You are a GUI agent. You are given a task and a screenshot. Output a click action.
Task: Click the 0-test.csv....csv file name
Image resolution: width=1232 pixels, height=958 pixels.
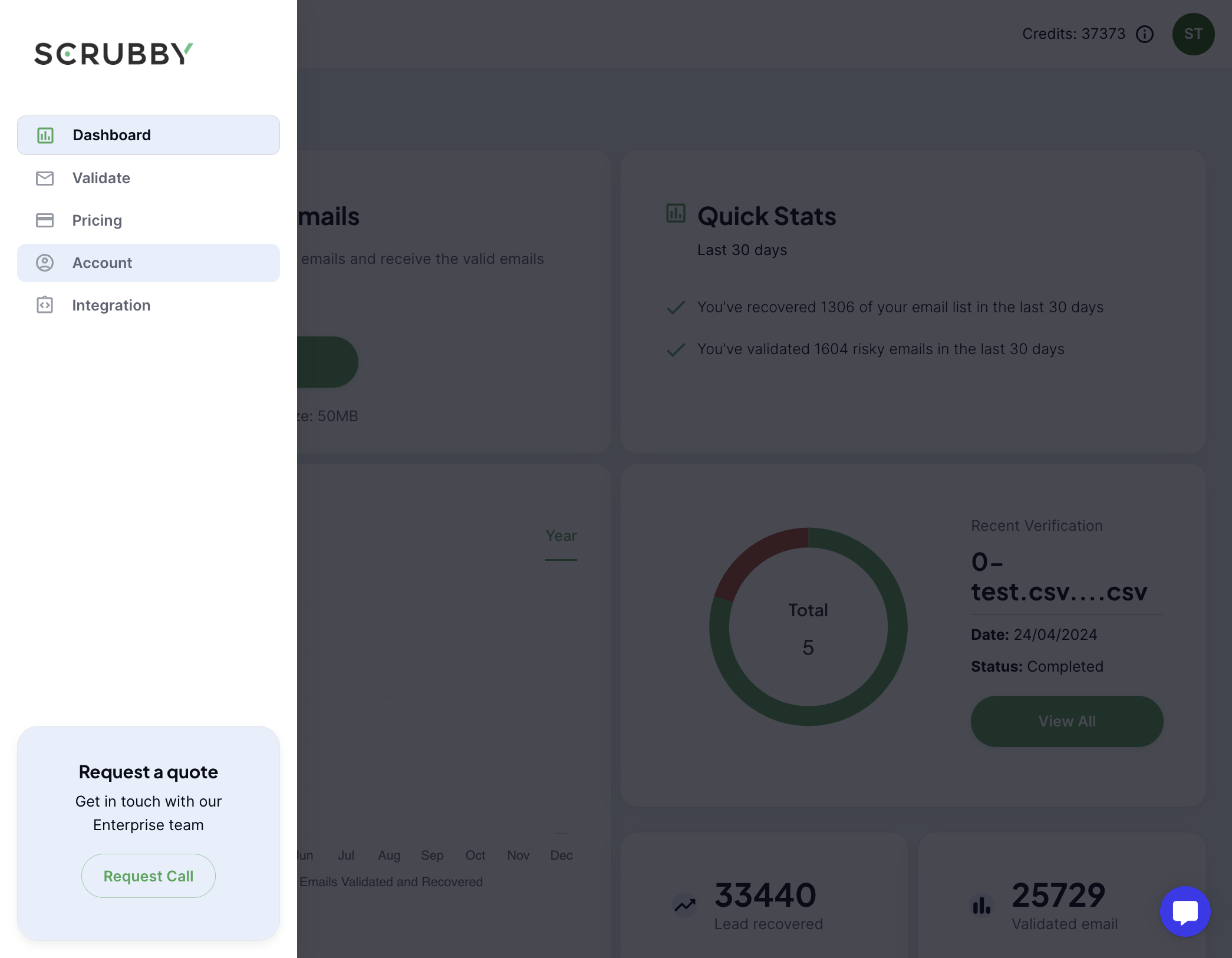pos(1059,577)
